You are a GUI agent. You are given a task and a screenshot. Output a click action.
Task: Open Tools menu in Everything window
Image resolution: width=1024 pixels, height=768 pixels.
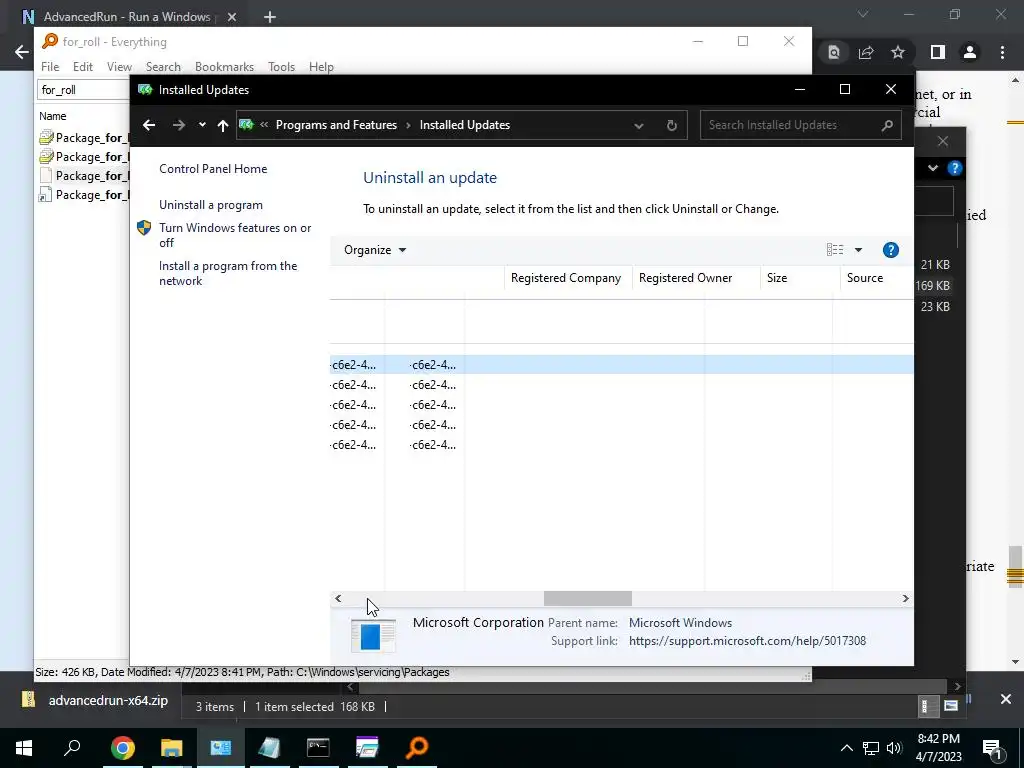pyautogui.click(x=281, y=67)
